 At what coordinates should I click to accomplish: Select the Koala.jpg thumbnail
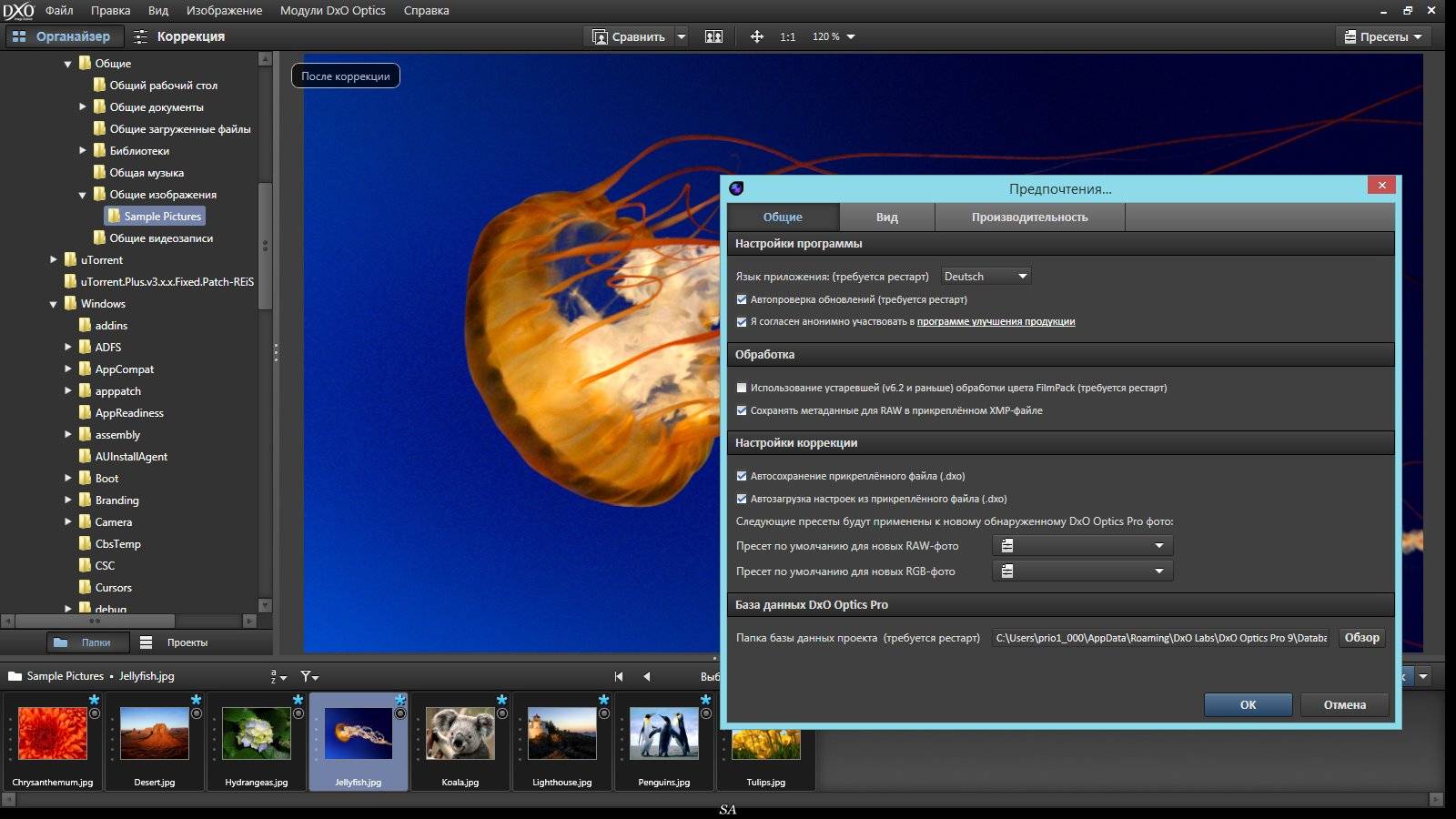(x=460, y=742)
